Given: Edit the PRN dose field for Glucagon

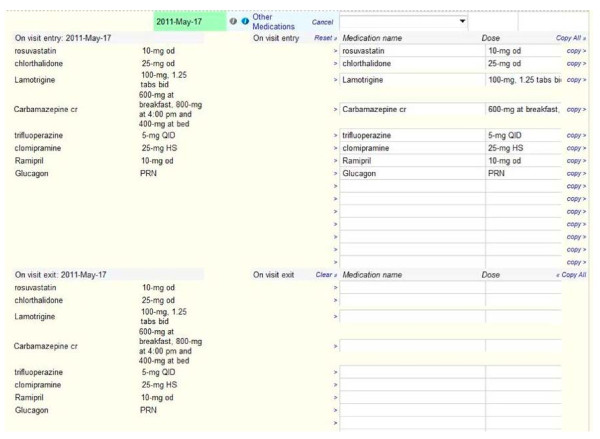Looking at the screenshot, I should [x=523, y=173].
